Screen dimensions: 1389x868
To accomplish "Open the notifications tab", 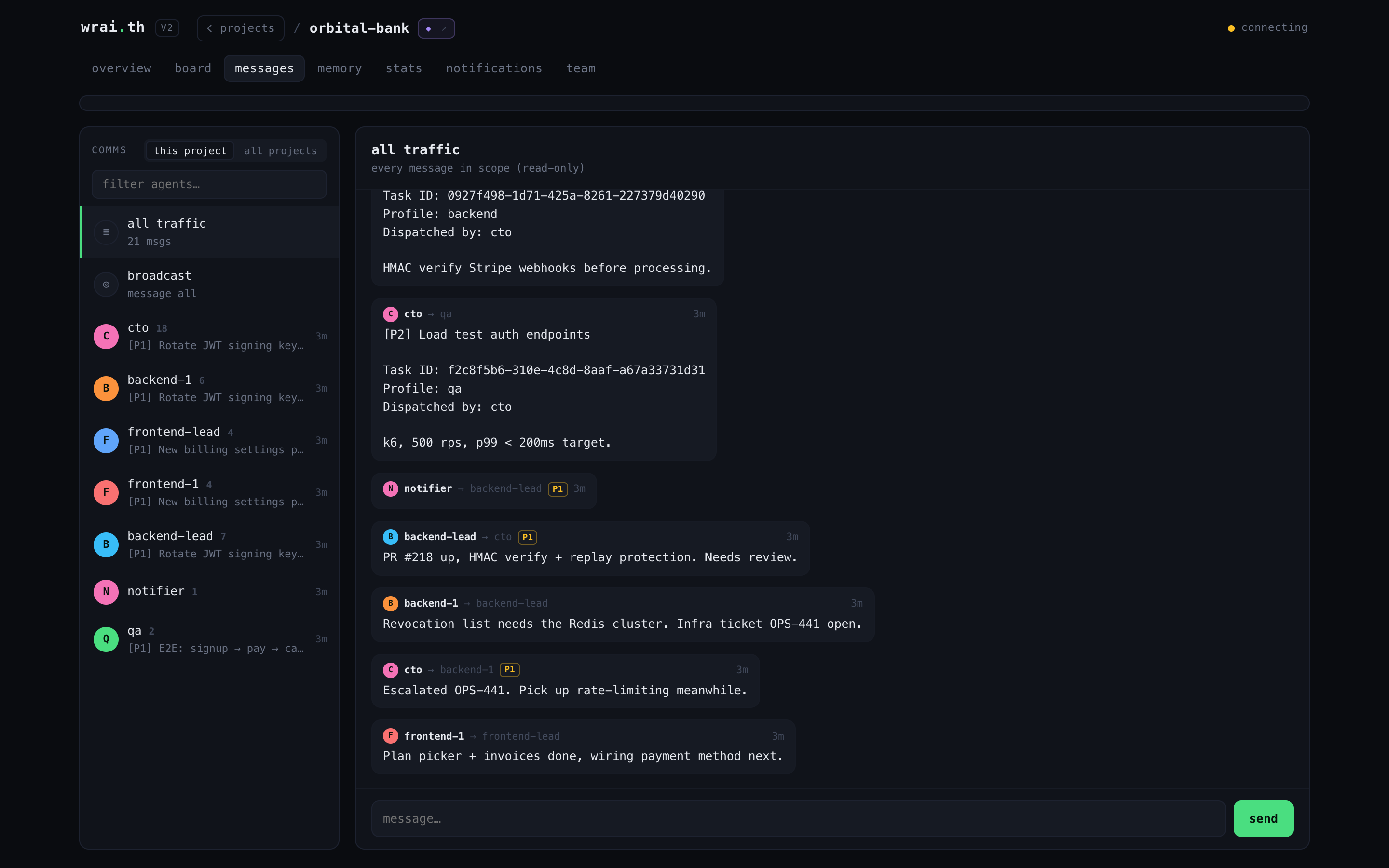I will 493,68.
